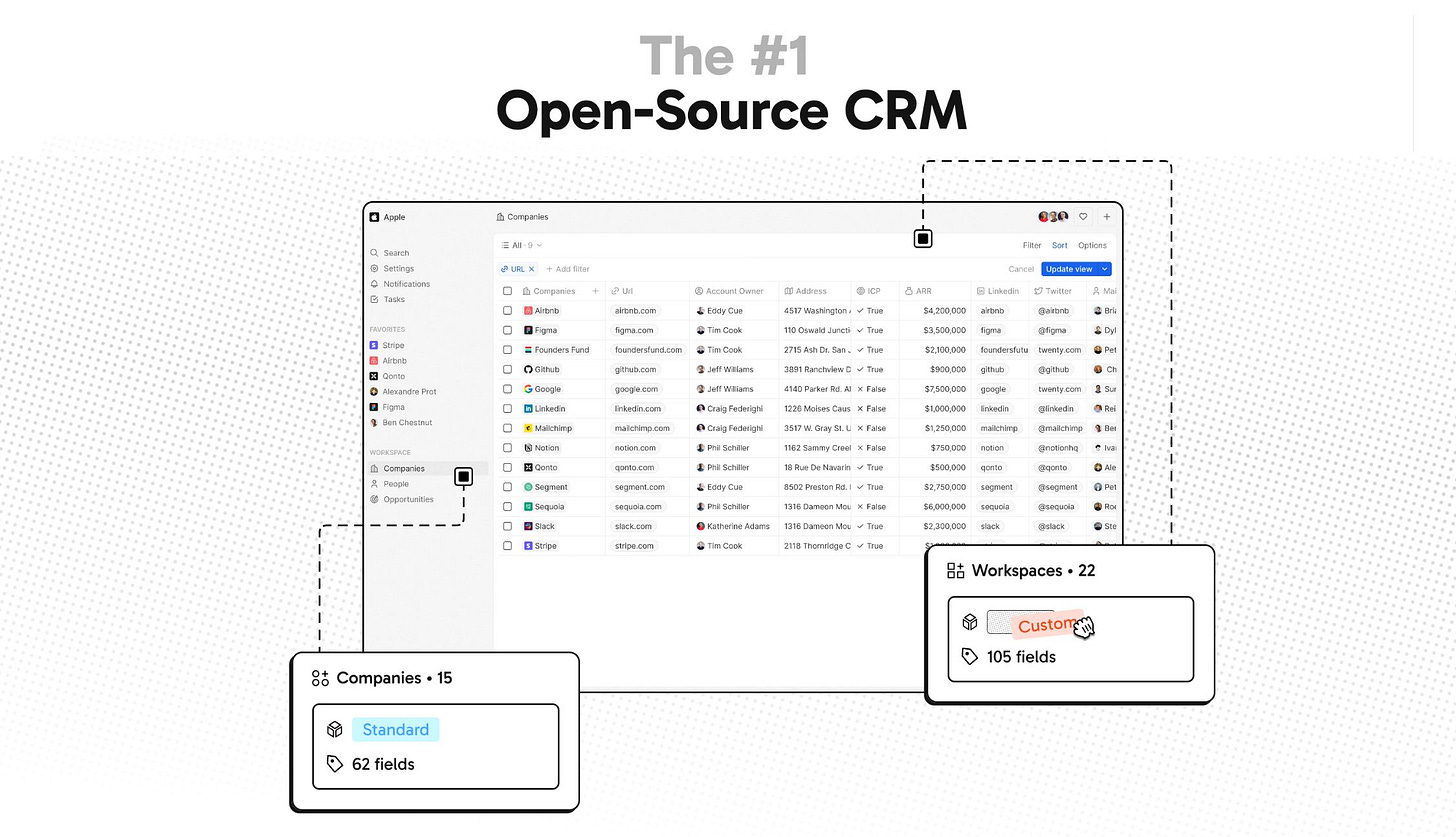Check the Mailchimp row checkbox
This screenshot has height=837, width=1456.
(x=507, y=428)
